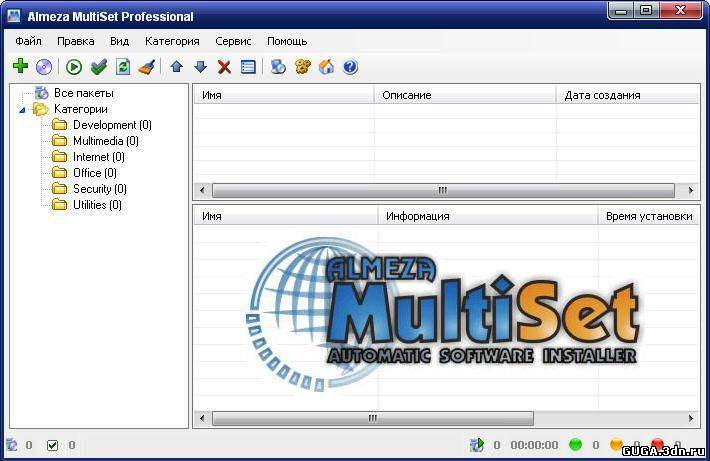Select Все пакеты in the tree
The width and height of the screenshot is (710, 461).
pos(84,93)
